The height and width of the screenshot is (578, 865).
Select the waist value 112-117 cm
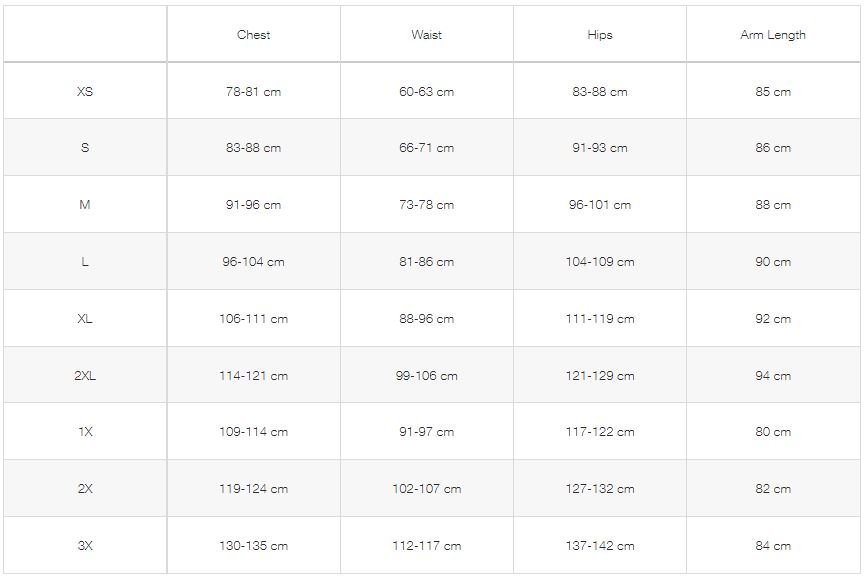click(x=426, y=545)
